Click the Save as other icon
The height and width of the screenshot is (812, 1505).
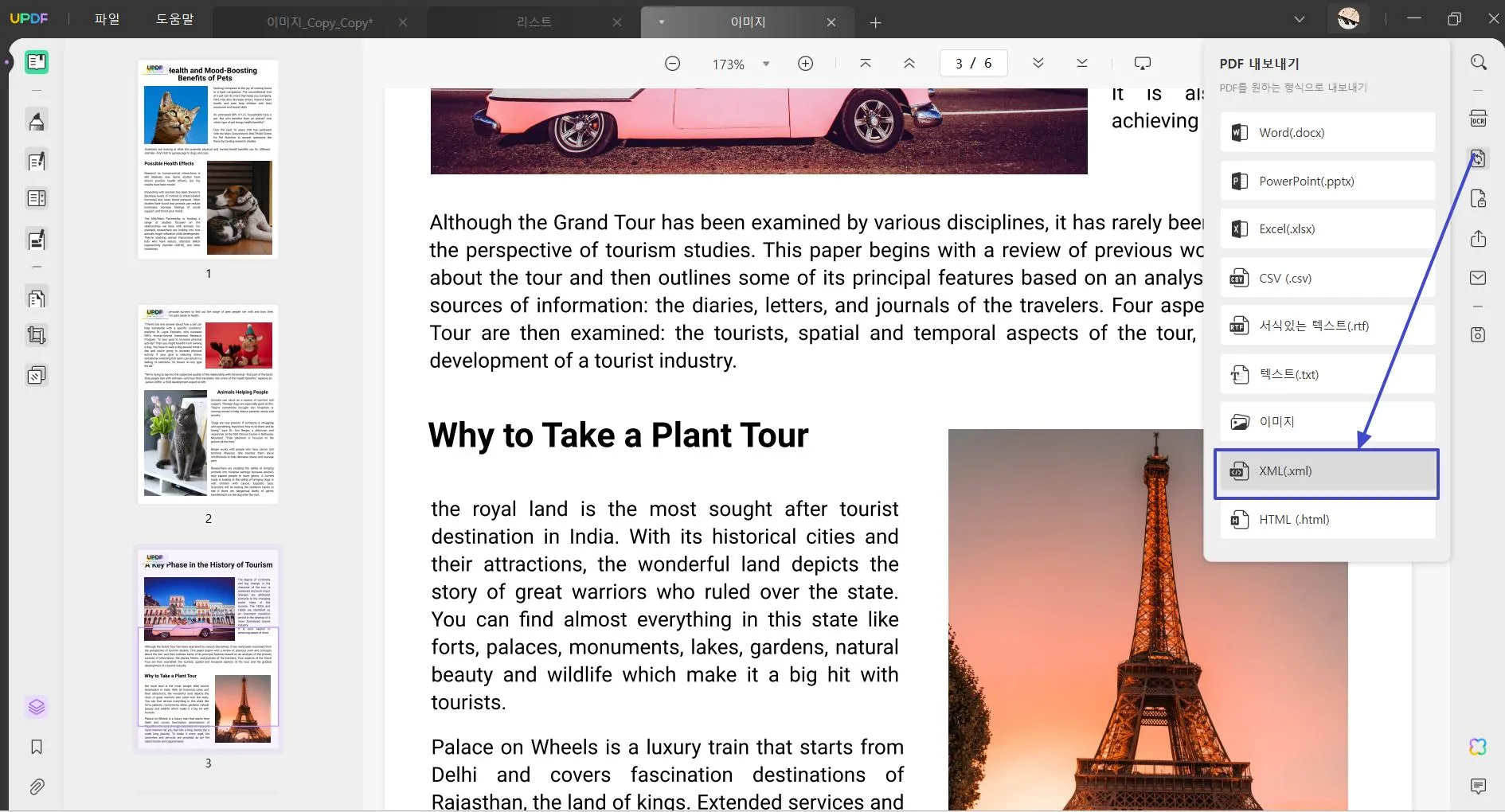click(x=1479, y=334)
